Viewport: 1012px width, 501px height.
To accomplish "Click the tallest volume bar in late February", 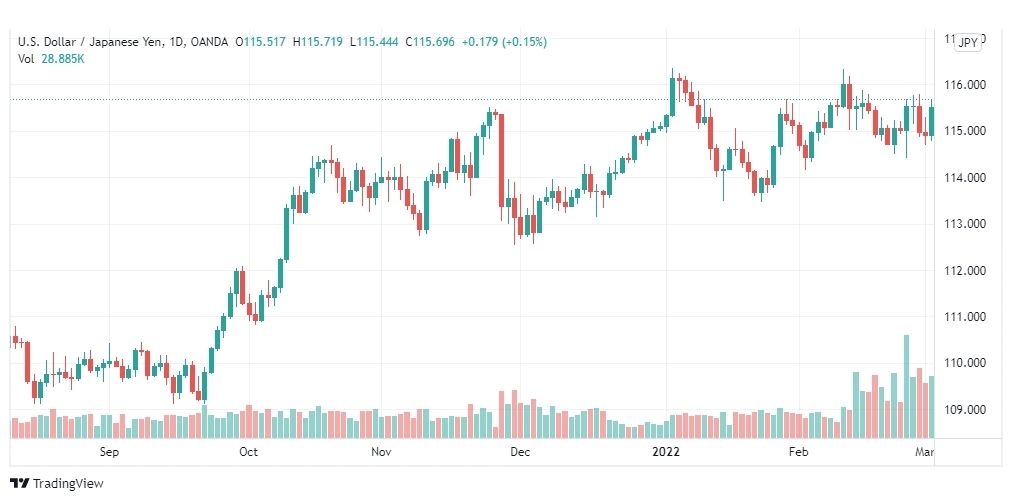I will (x=906, y=387).
